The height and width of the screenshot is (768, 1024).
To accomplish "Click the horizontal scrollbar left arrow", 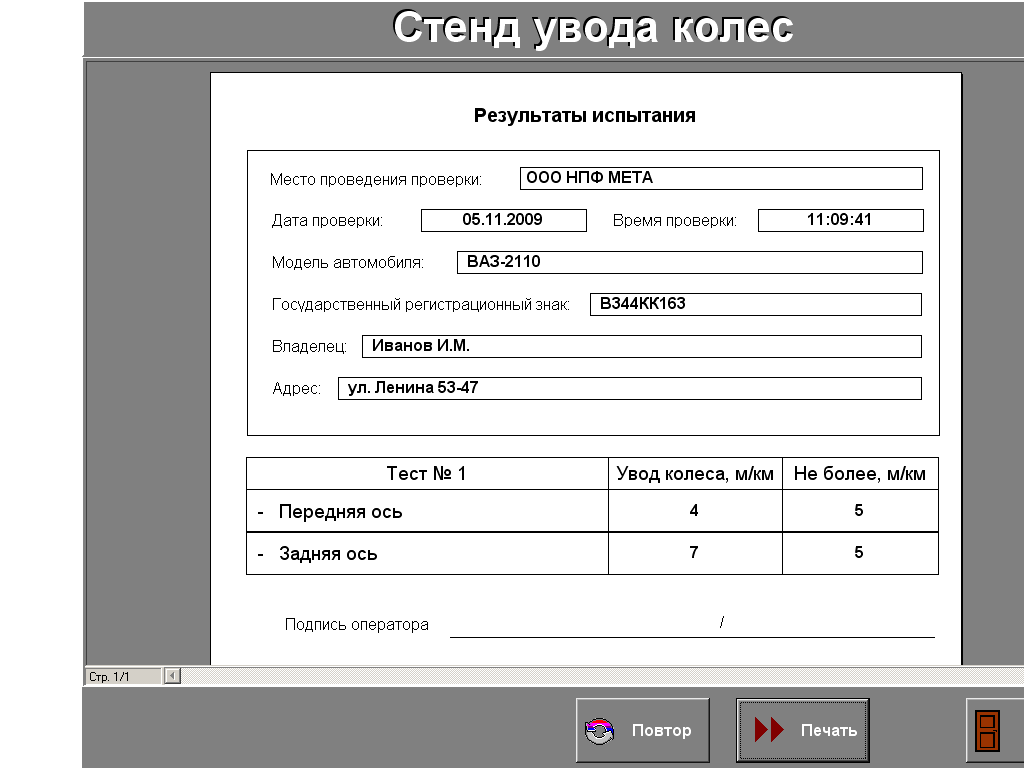I will click(172, 676).
